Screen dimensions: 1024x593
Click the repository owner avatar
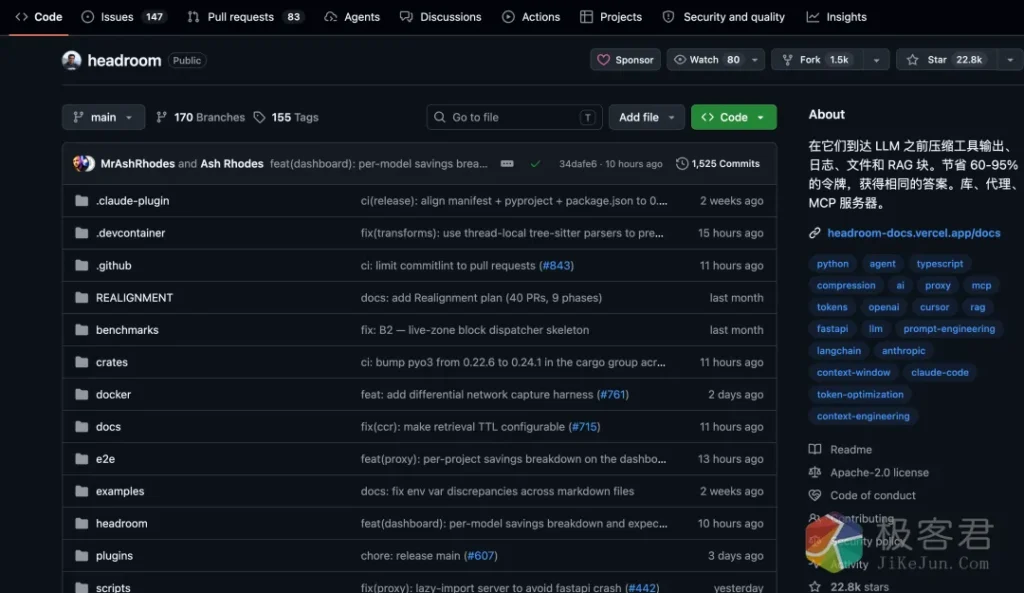point(71,60)
